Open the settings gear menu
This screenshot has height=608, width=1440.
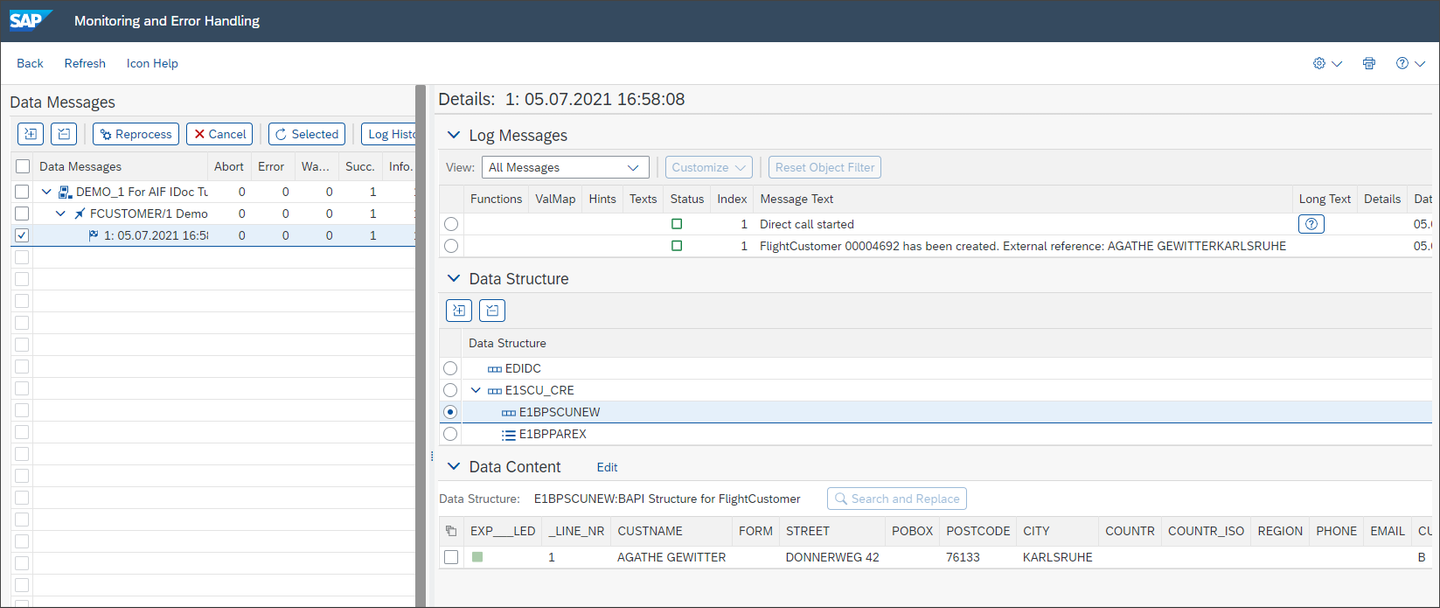(1327, 63)
